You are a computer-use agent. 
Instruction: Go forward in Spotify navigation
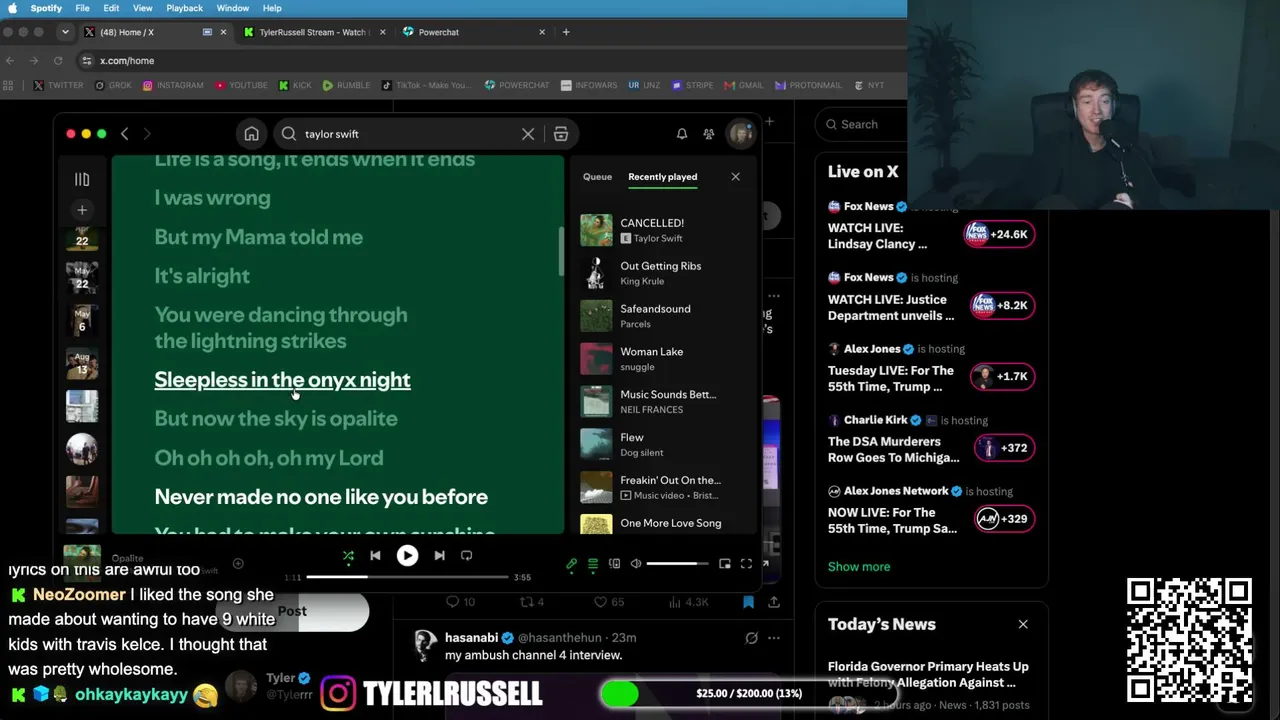[x=147, y=134]
